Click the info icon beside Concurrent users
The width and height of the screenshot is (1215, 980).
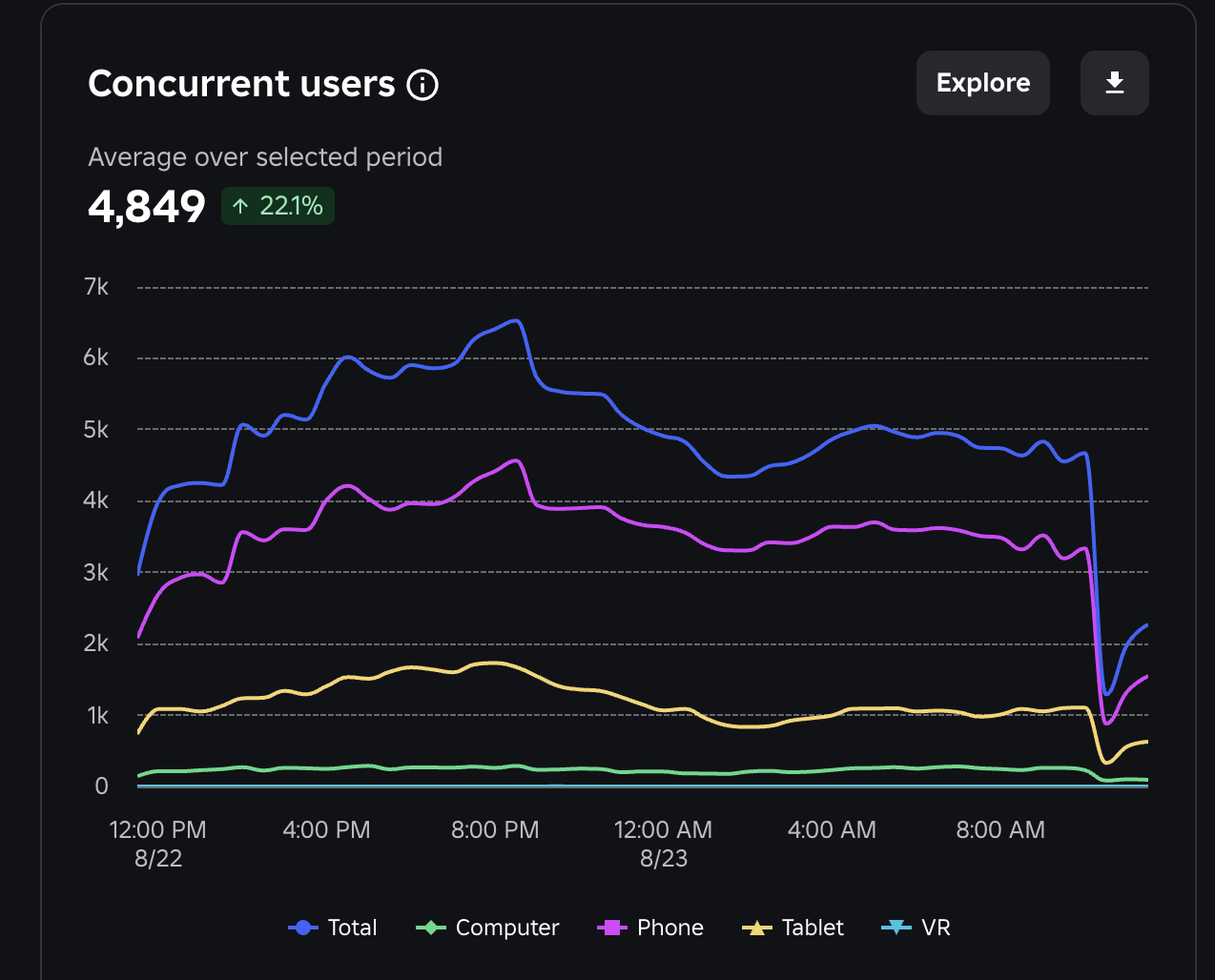point(422,85)
